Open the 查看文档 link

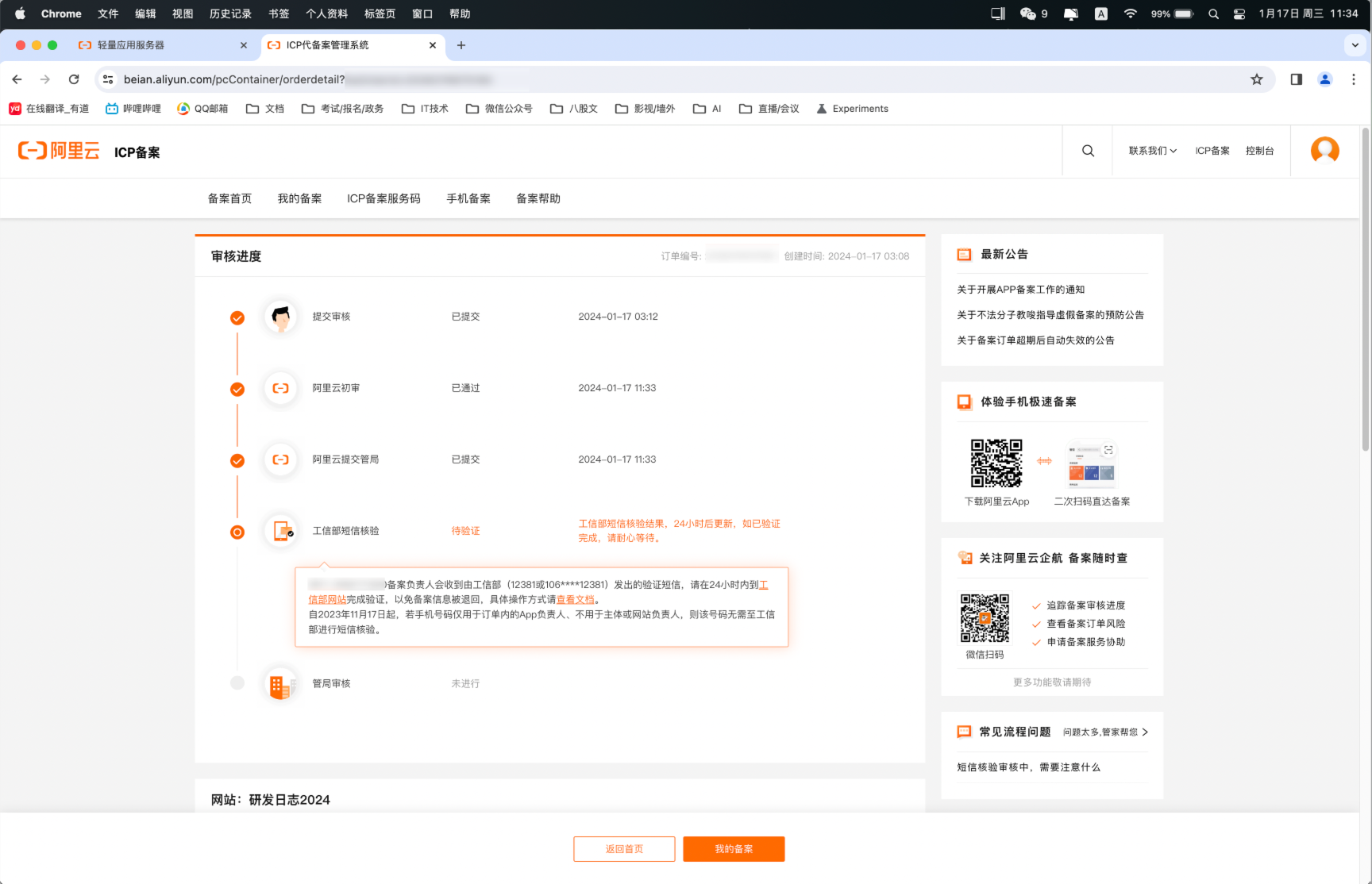pyautogui.click(x=575, y=600)
